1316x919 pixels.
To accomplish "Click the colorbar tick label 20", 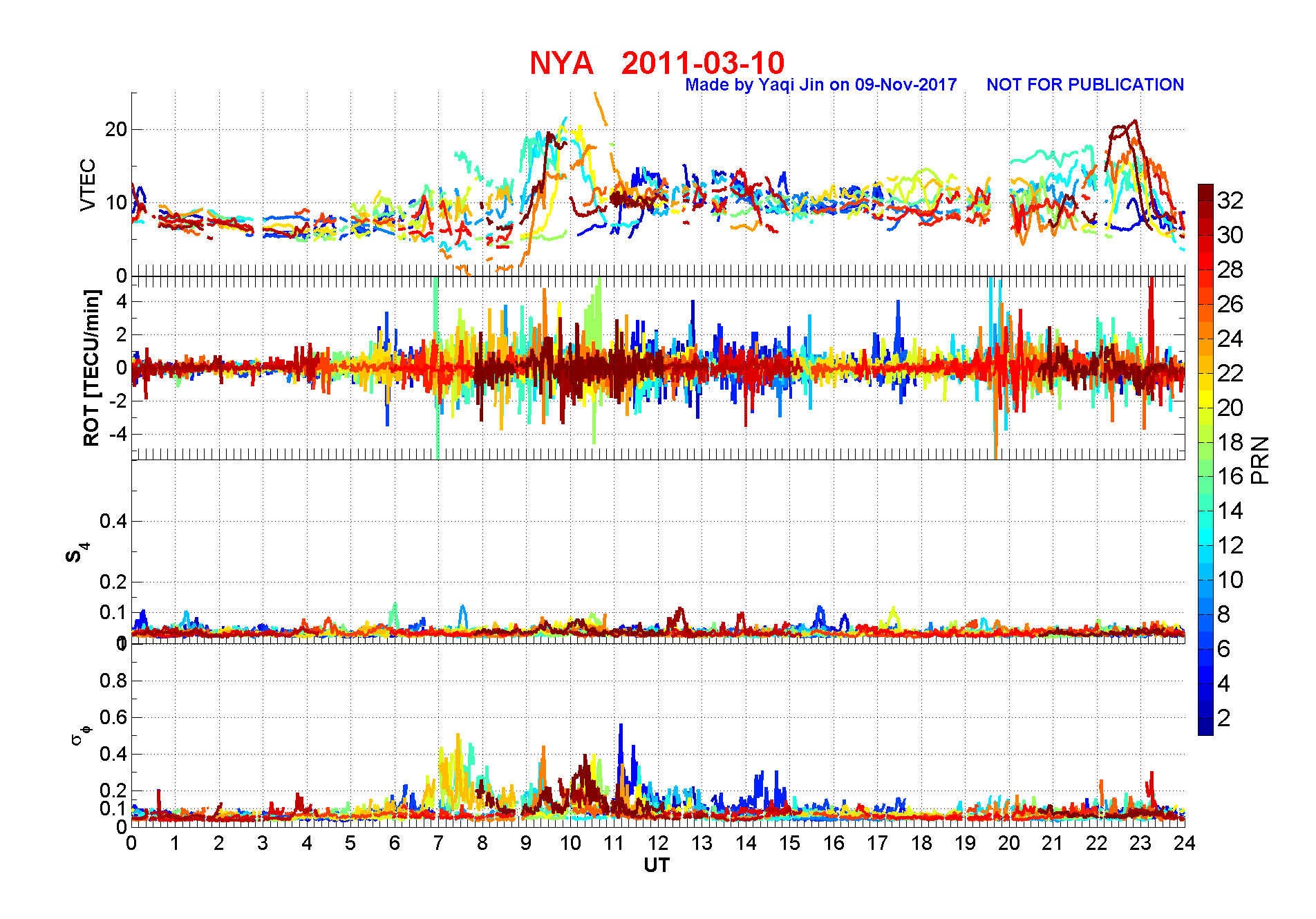I will [x=1230, y=408].
